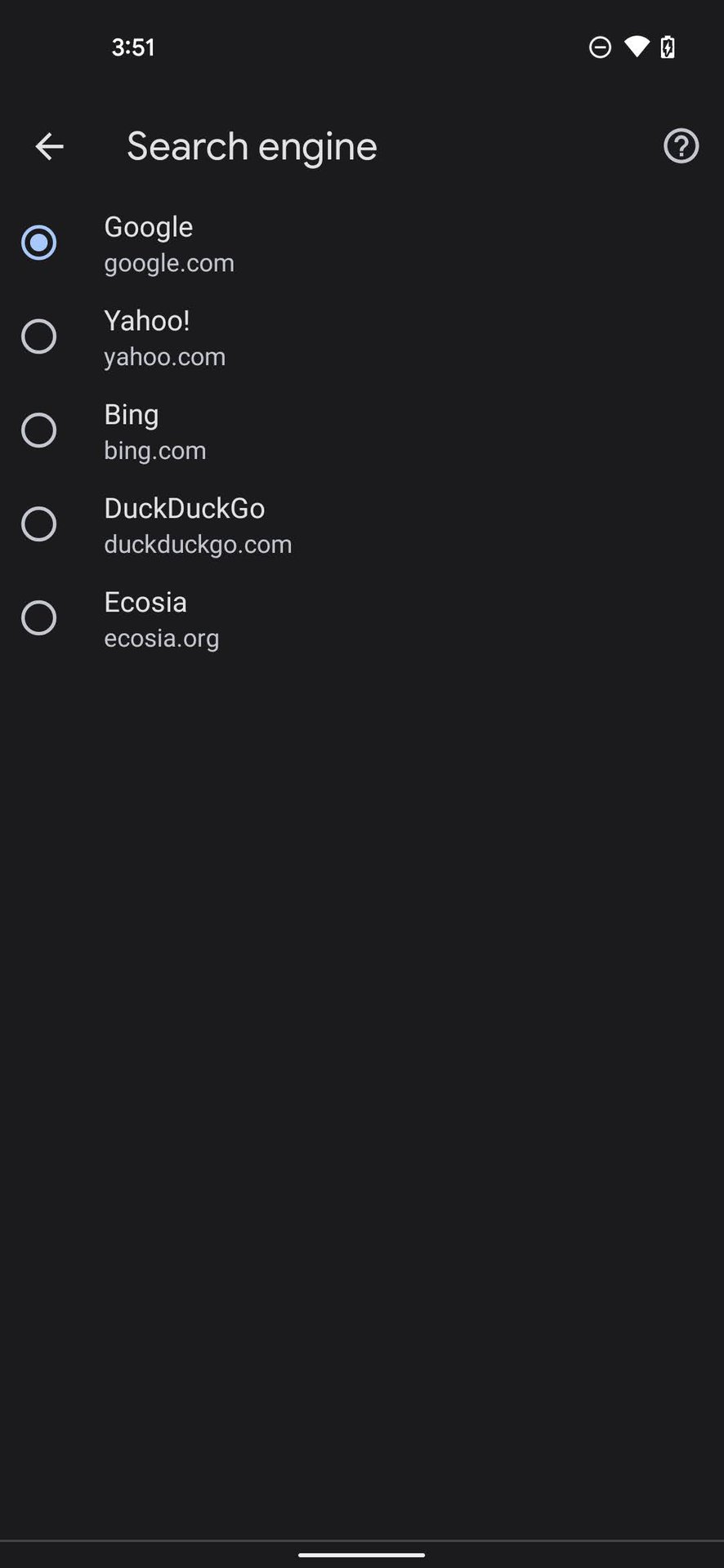Viewport: 724px width, 1568px height.
Task: Tap the status bar clock showing 3:51
Action: pyautogui.click(x=133, y=47)
